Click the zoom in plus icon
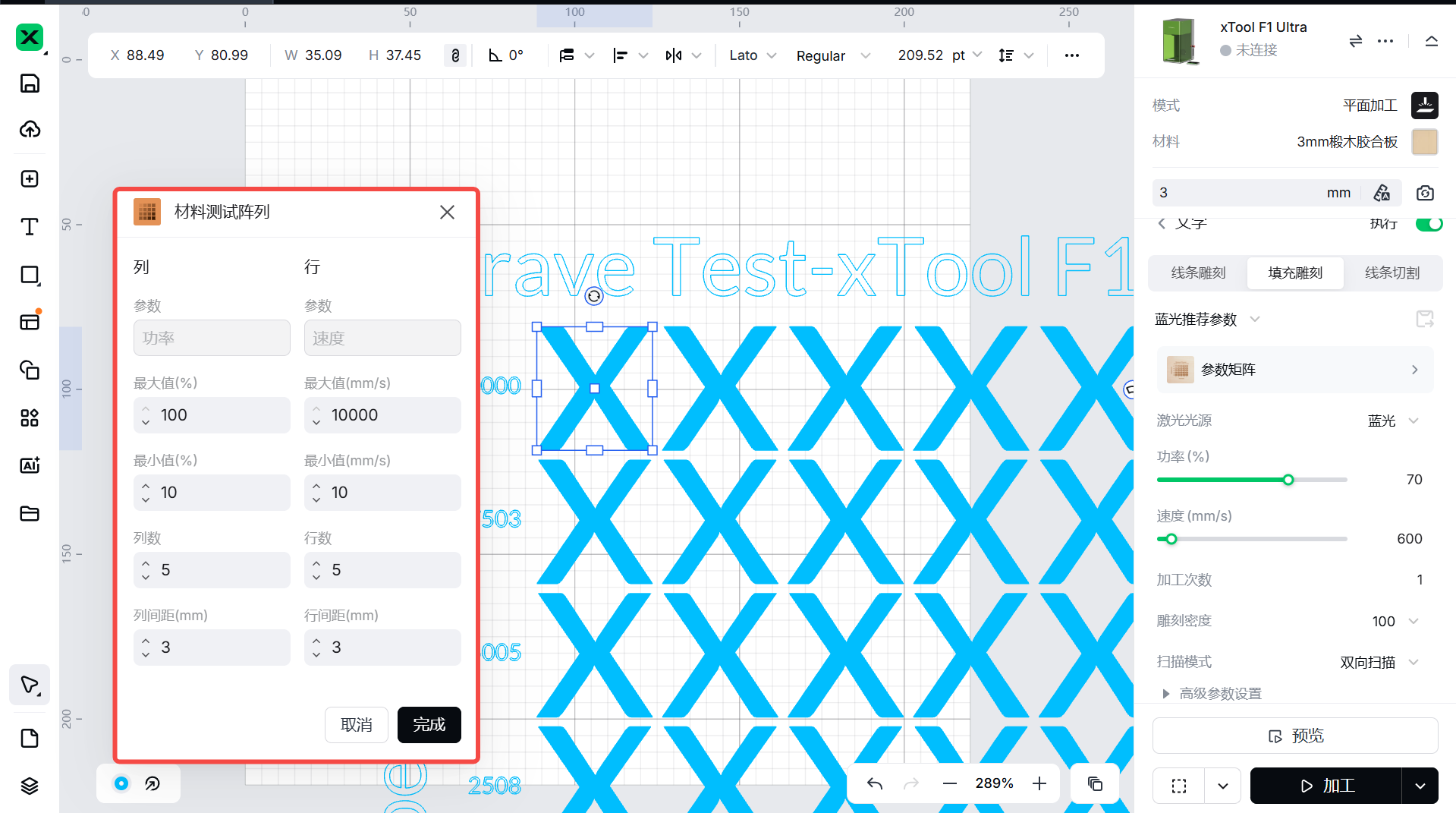Image resolution: width=1456 pixels, height=813 pixels. [x=1039, y=783]
